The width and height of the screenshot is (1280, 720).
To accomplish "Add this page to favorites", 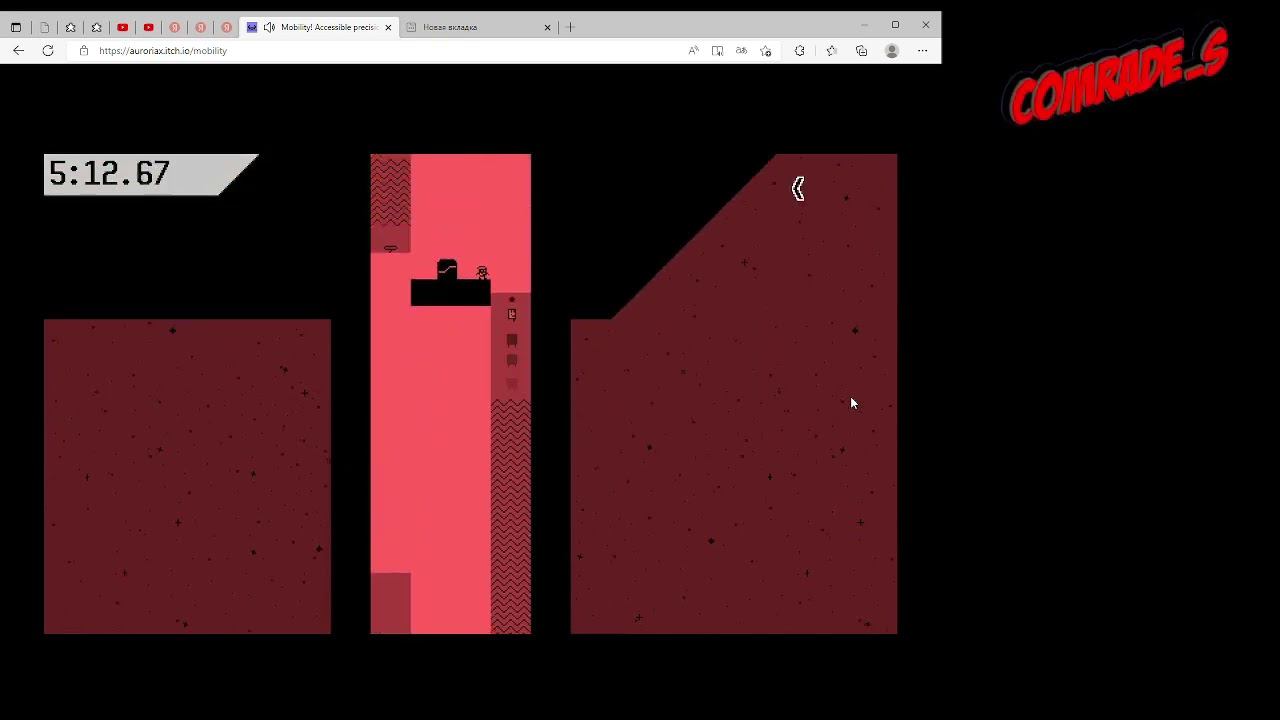I will point(765,50).
